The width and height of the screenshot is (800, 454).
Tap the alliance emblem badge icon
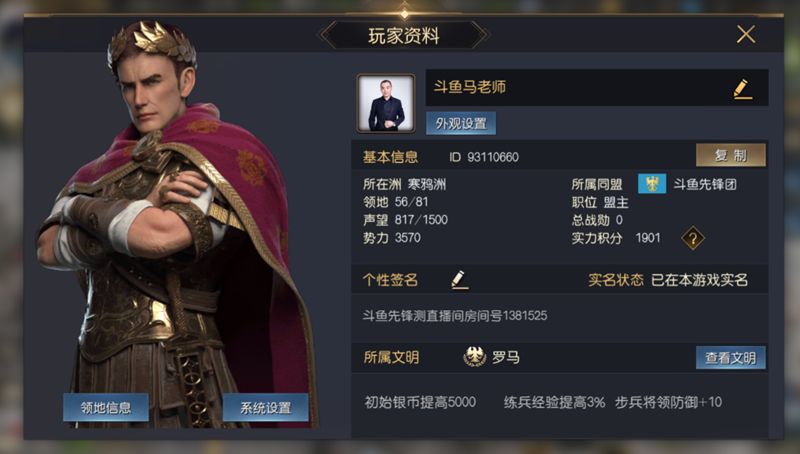pyautogui.click(x=652, y=184)
